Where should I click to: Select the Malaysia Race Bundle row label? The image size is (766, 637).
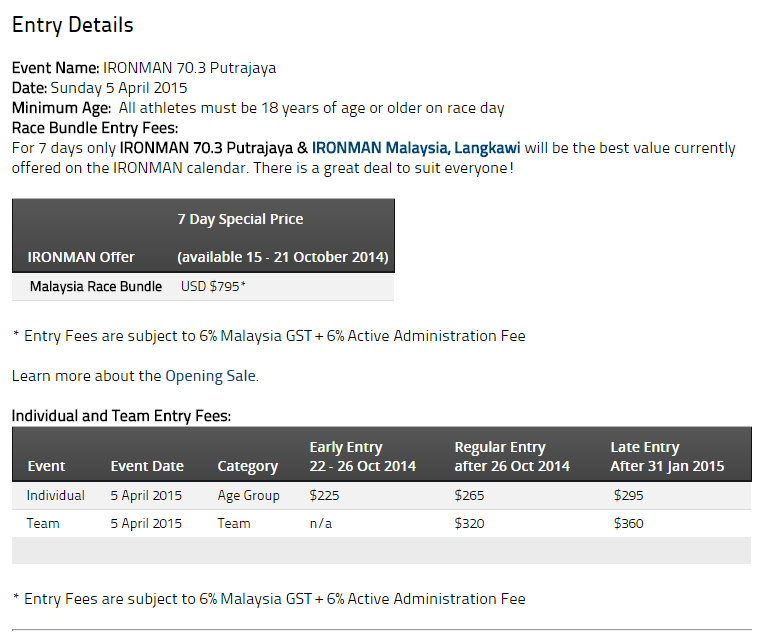(x=96, y=286)
